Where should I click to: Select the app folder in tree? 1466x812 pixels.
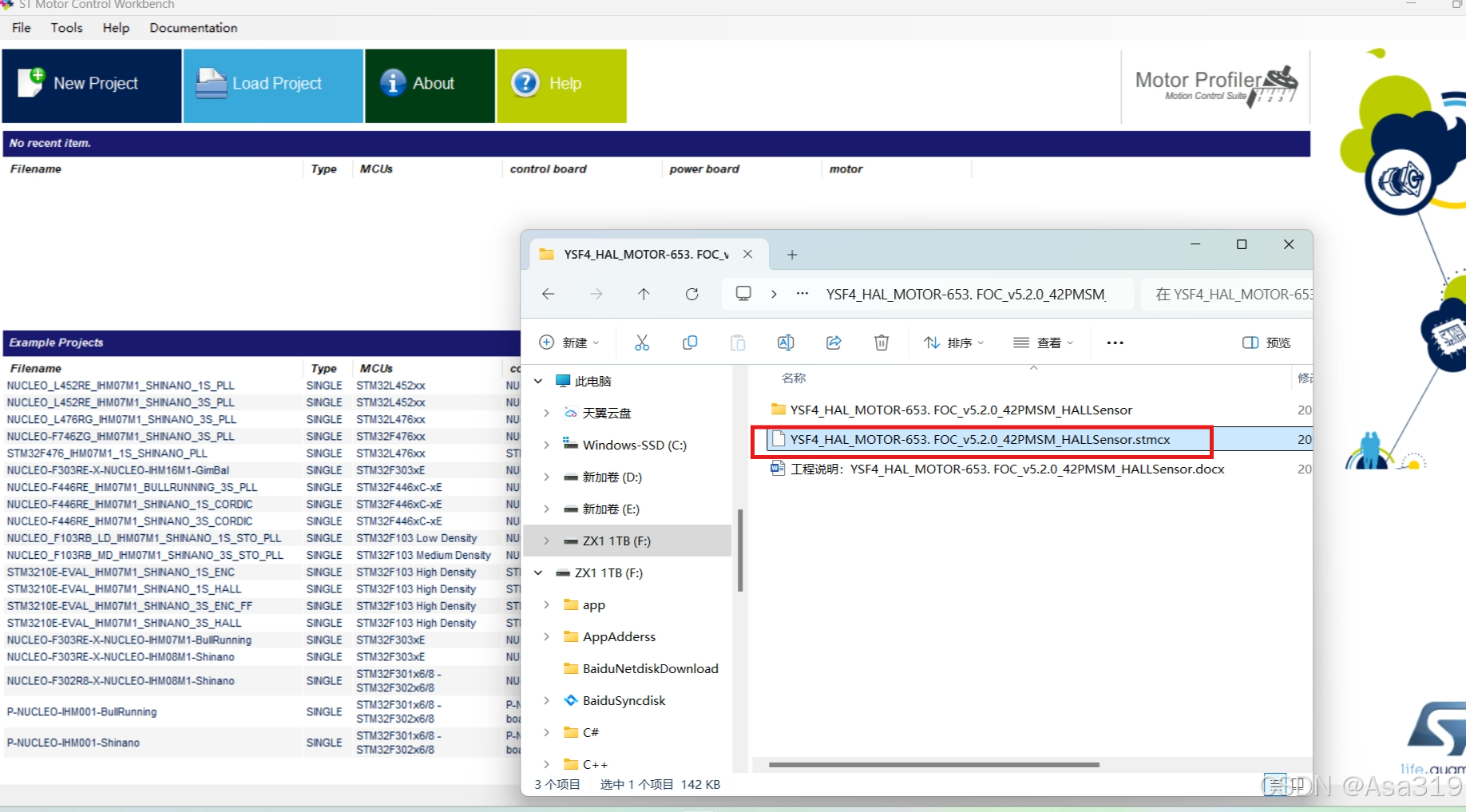[x=593, y=604]
